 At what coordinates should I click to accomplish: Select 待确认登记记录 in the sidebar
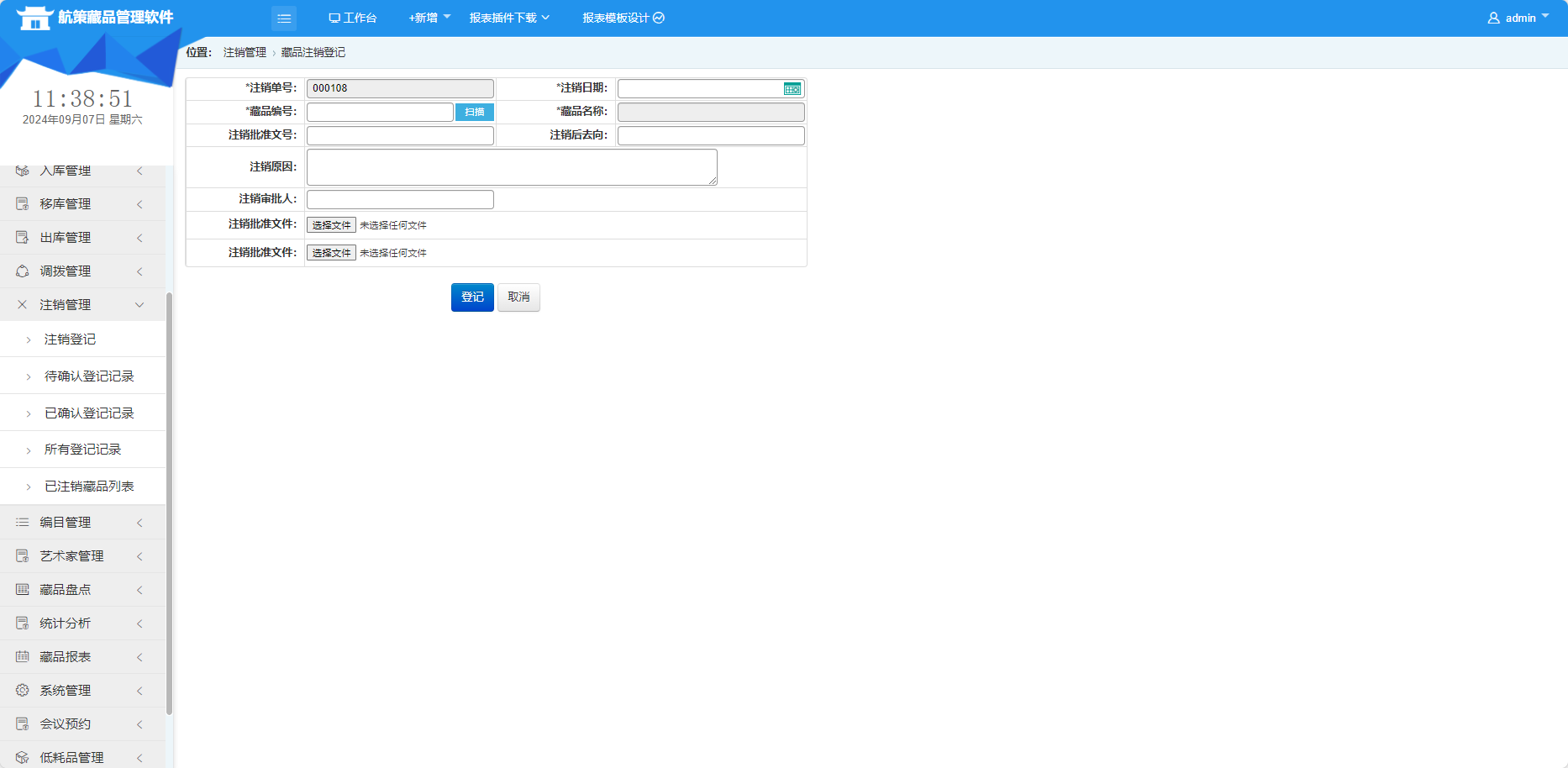89,376
